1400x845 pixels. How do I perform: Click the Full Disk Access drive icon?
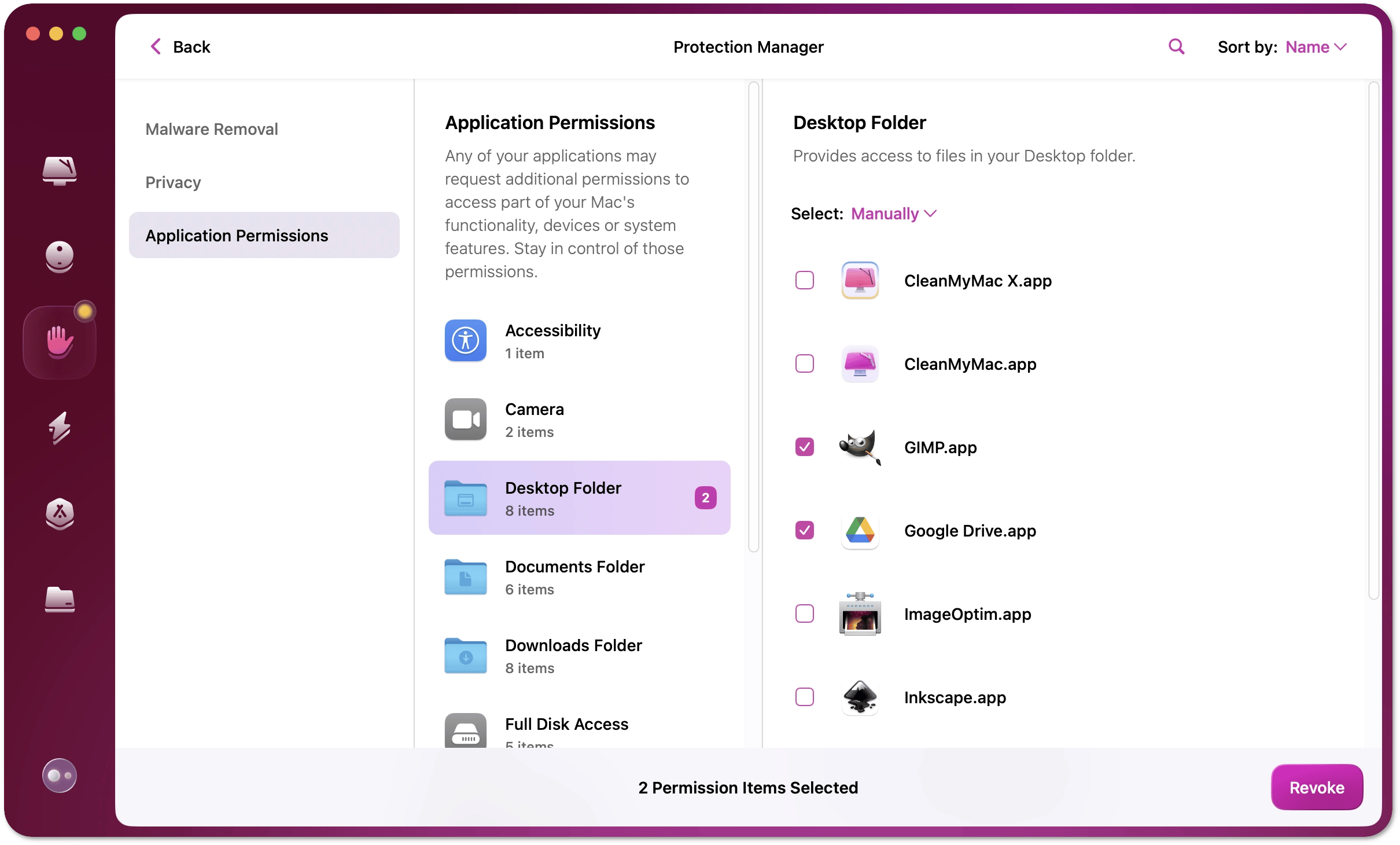[466, 730]
